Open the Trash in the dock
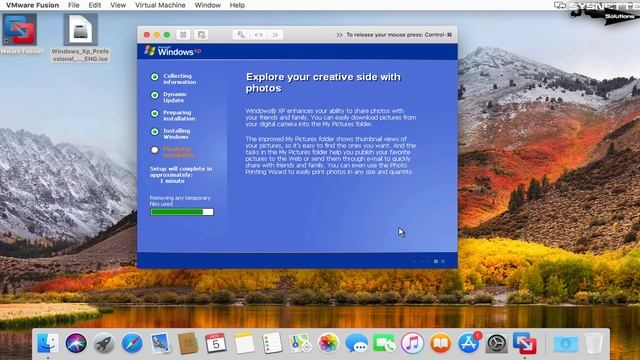The image size is (640, 360). 593,343
